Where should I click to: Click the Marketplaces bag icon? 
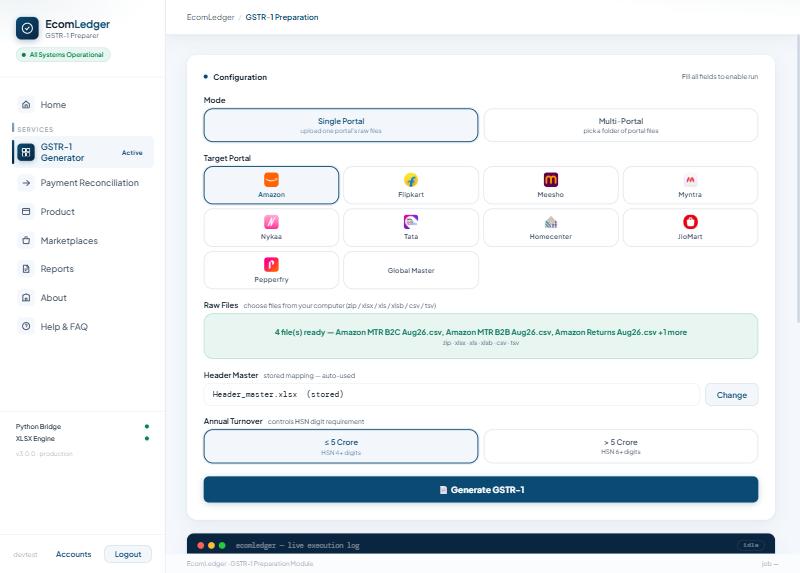pyautogui.click(x=26, y=240)
